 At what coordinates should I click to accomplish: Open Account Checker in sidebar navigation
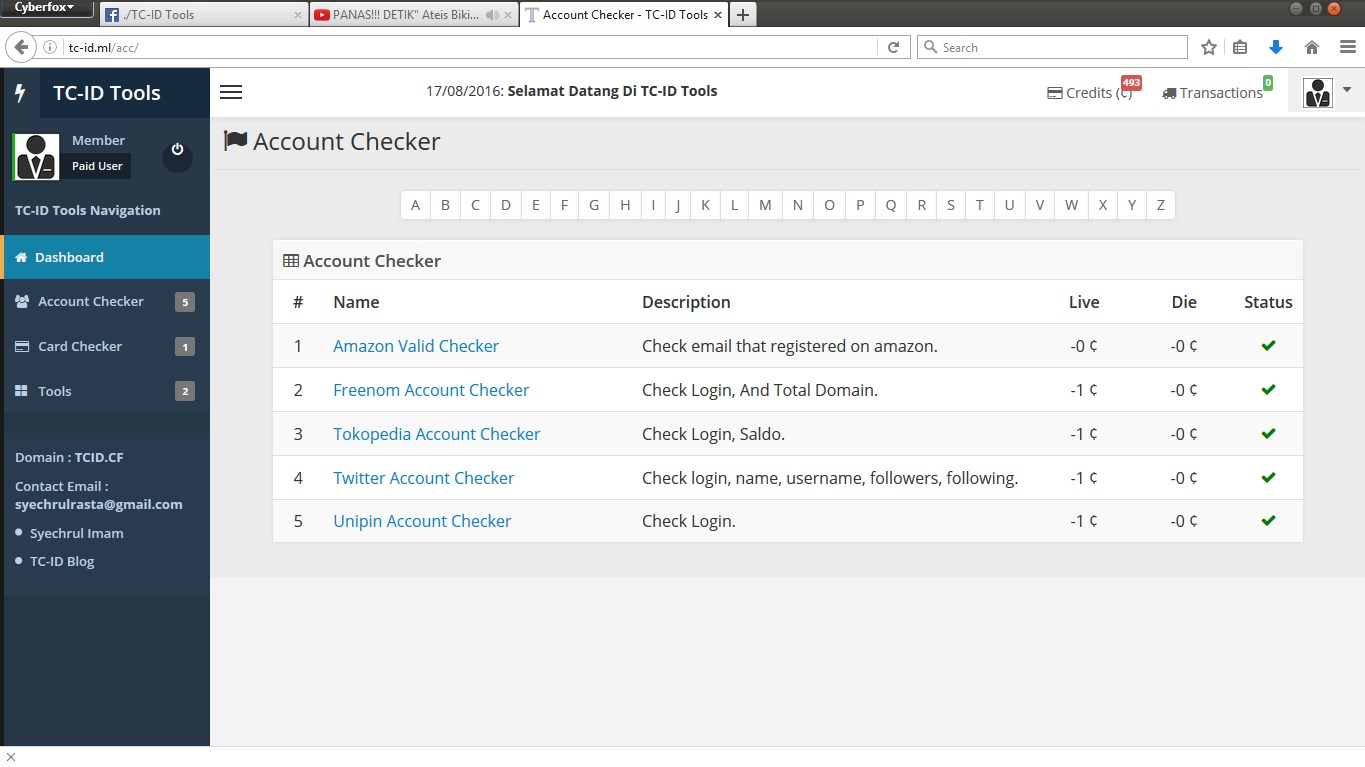[x=105, y=302]
